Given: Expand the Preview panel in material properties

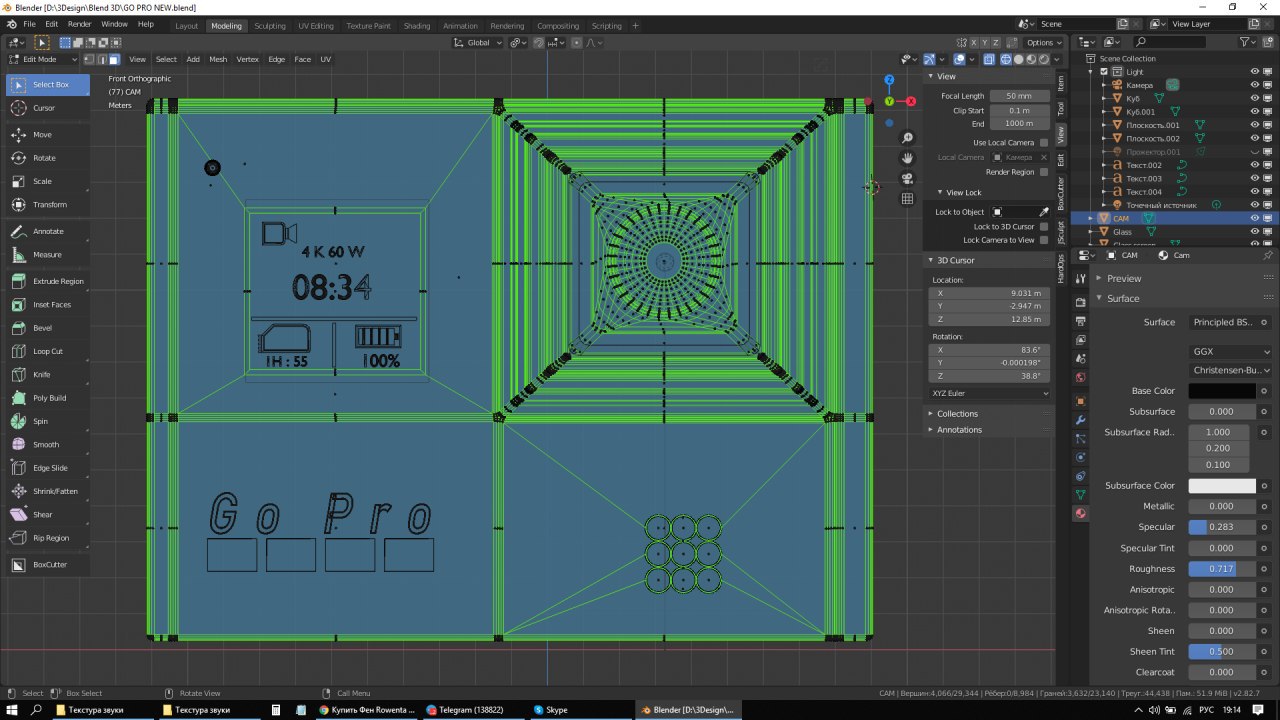Looking at the screenshot, I should pos(1123,278).
